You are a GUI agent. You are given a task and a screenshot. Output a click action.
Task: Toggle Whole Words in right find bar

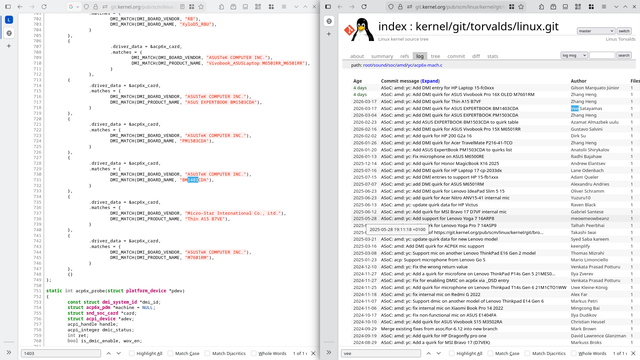589,353
